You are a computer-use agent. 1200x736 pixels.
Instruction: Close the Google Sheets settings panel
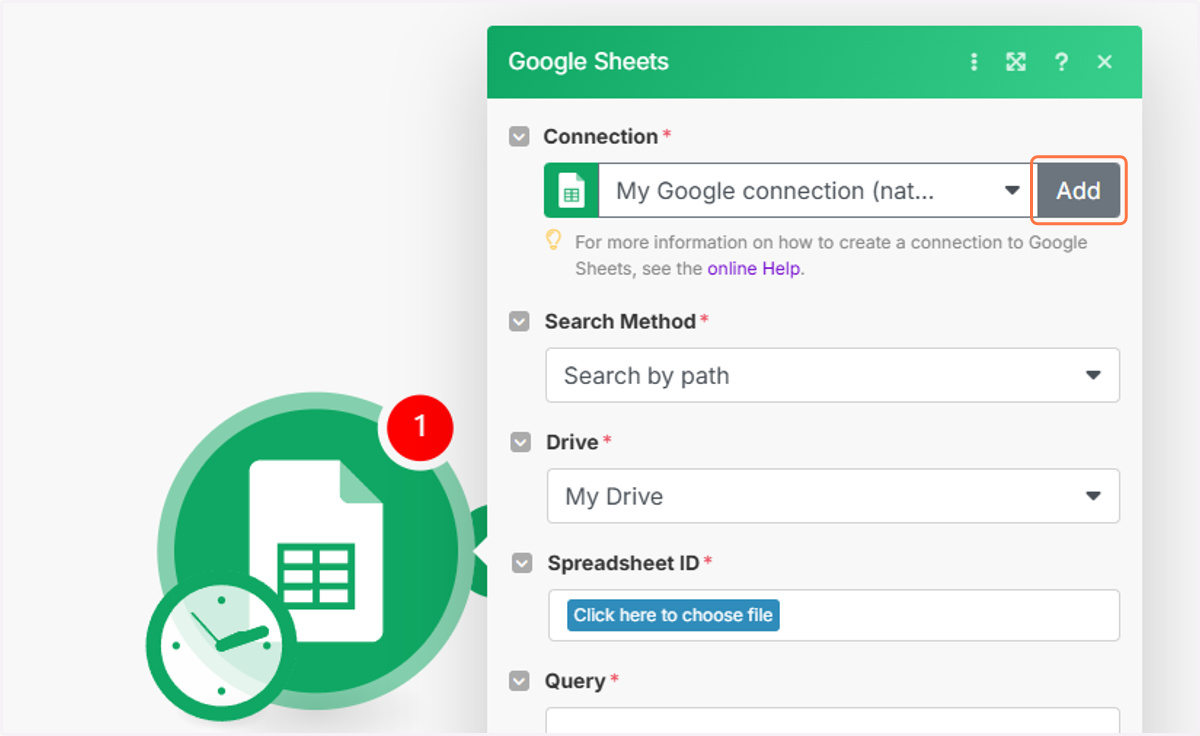point(1104,62)
